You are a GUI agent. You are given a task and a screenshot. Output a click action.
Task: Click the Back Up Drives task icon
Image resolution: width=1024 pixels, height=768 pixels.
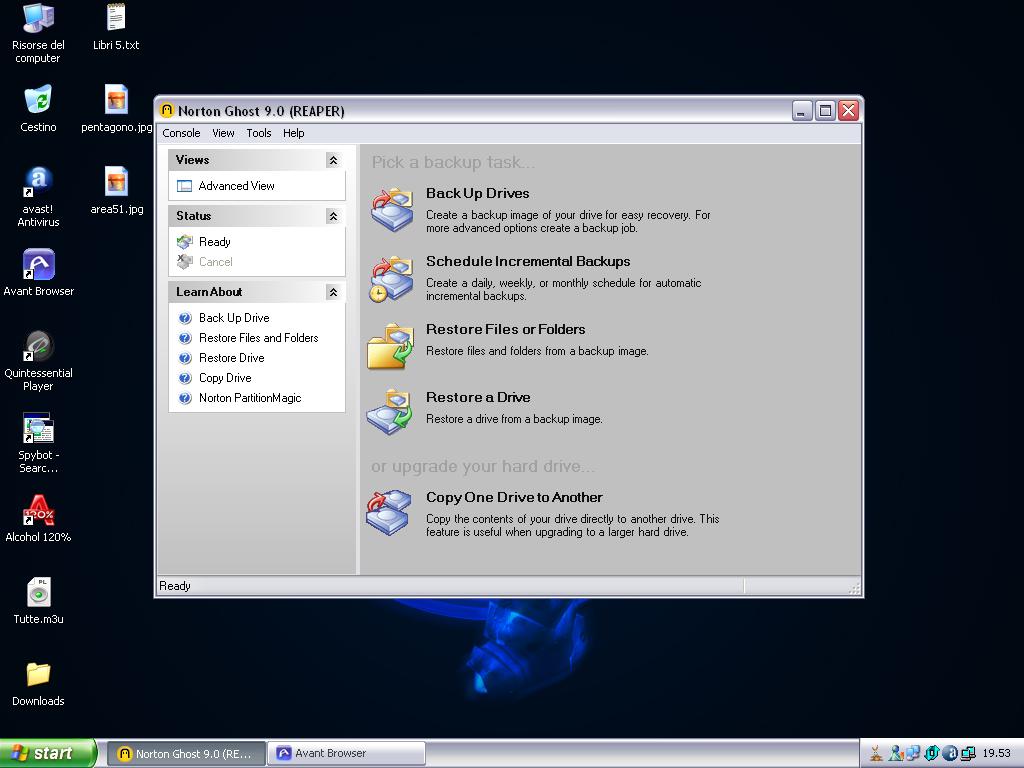392,210
